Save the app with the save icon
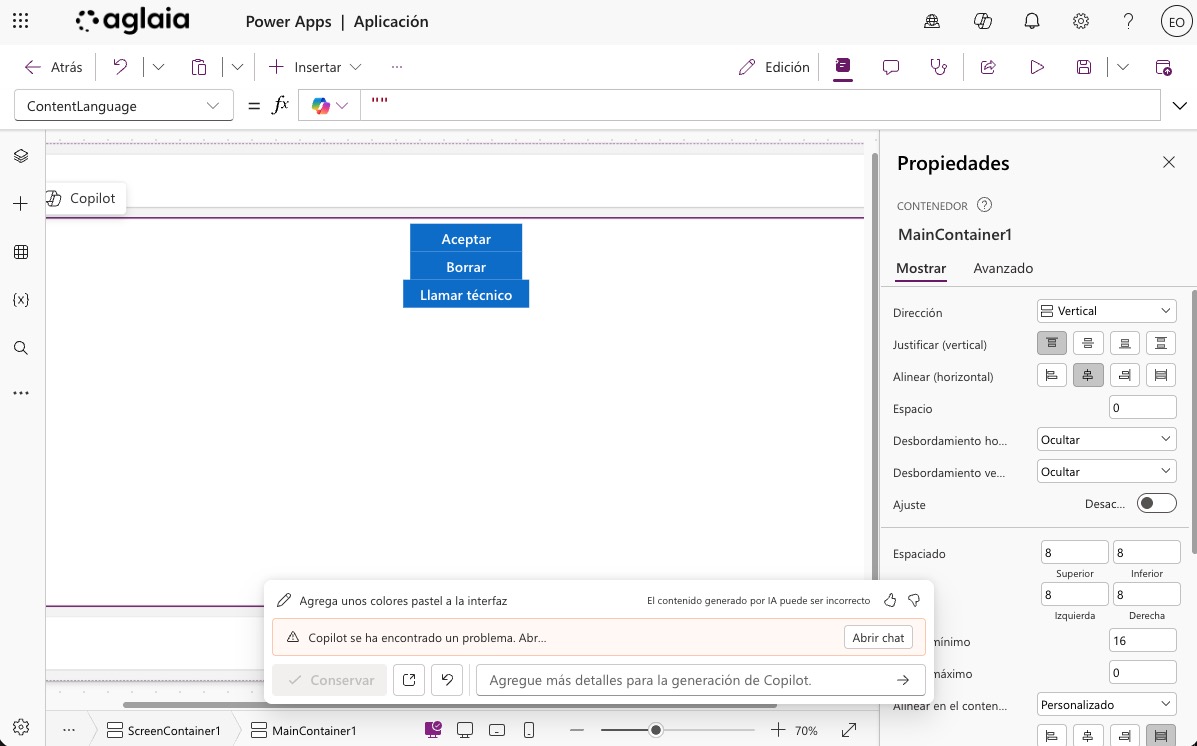Image resolution: width=1197 pixels, height=746 pixels. (1083, 66)
